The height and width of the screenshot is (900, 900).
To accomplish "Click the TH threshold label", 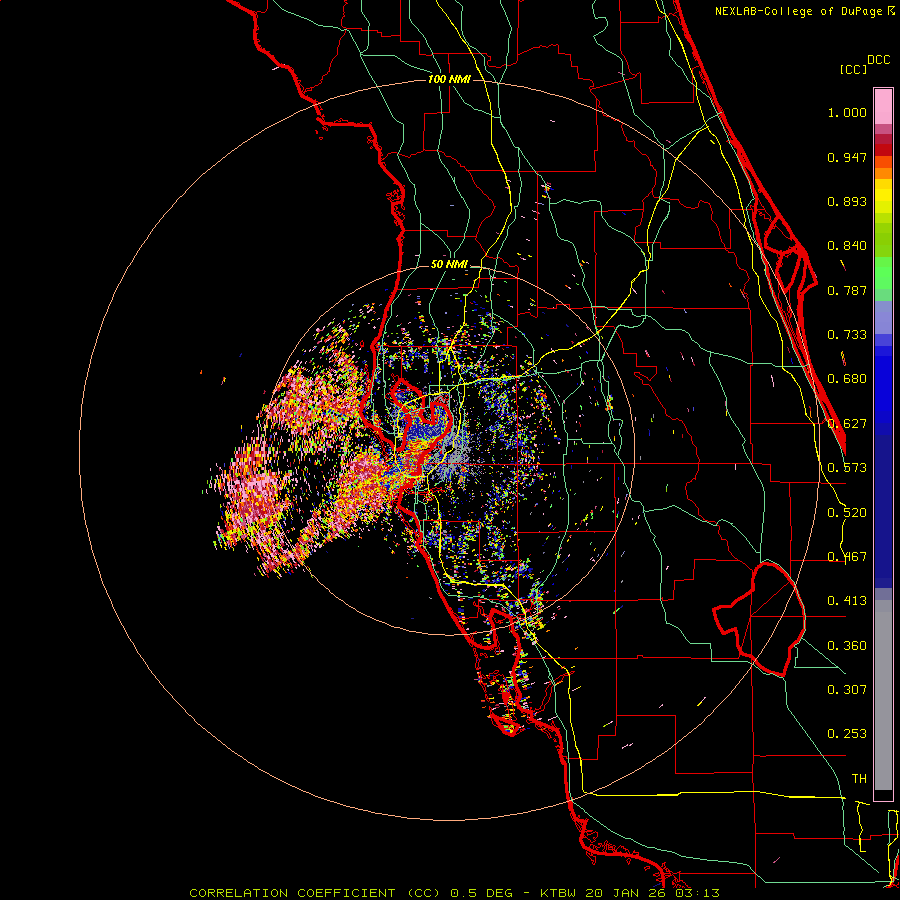I will click(x=859, y=779).
